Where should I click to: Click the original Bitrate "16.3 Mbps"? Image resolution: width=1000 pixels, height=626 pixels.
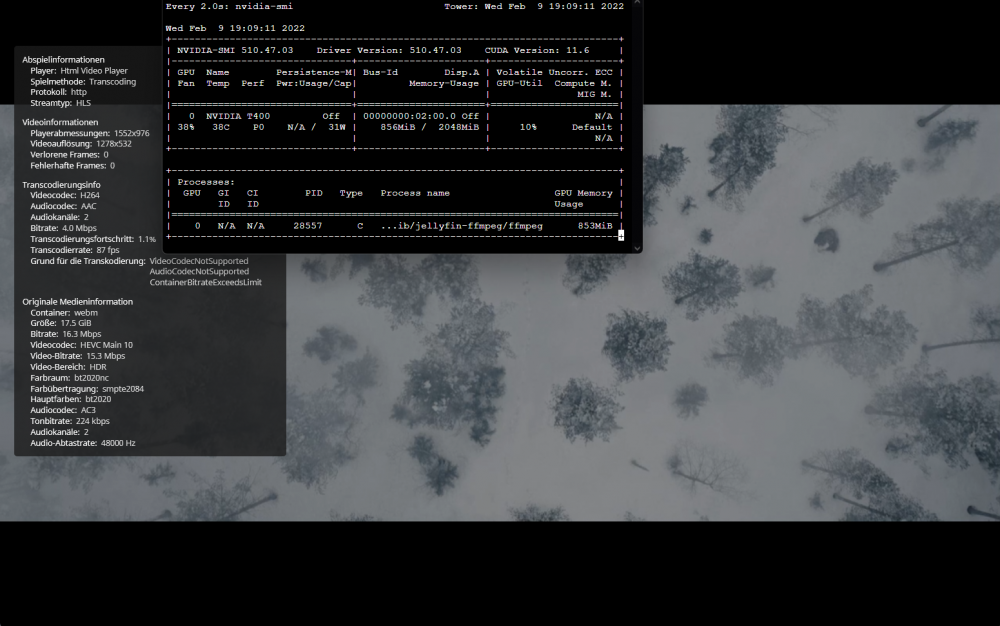pos(82,333)
